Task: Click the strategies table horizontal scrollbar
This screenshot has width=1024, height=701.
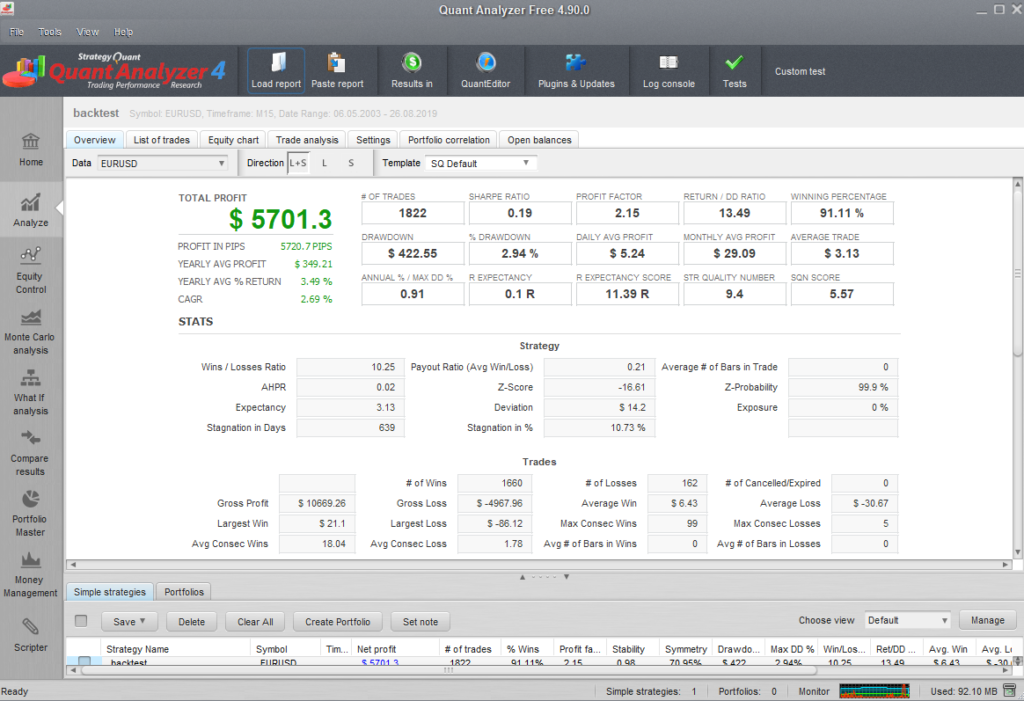Action: point(449,670)
